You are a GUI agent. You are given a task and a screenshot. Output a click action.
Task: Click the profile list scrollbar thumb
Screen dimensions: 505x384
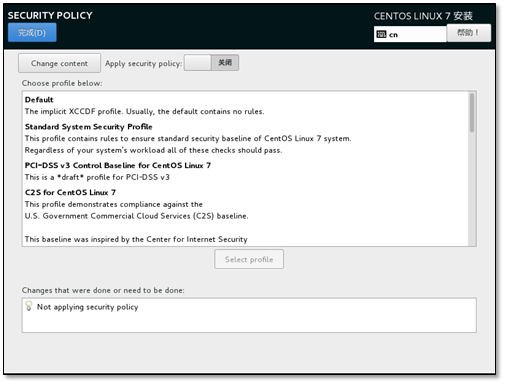[x=472, y=113]
